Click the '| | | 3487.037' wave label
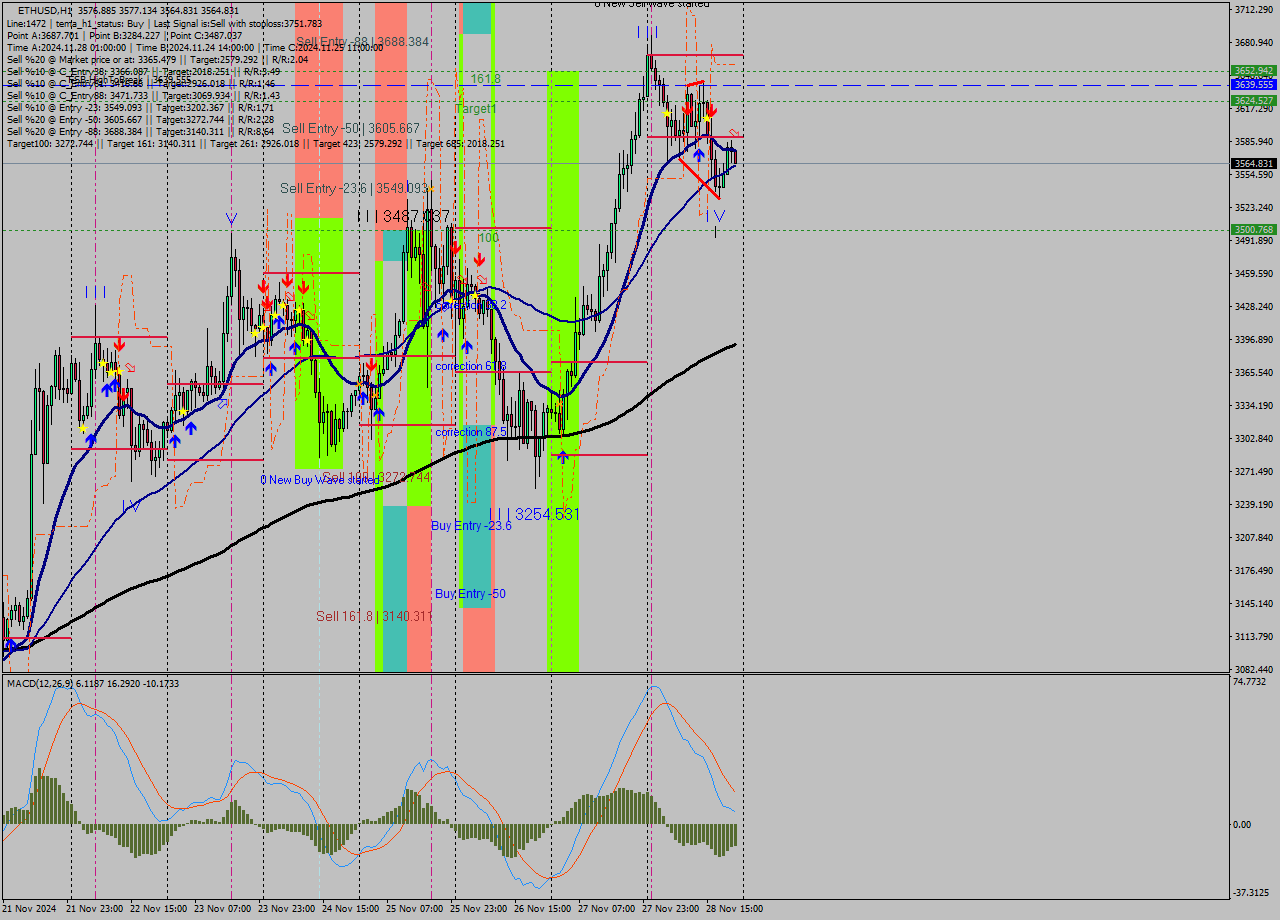The image size is (1280, 920). pos(403,216)
